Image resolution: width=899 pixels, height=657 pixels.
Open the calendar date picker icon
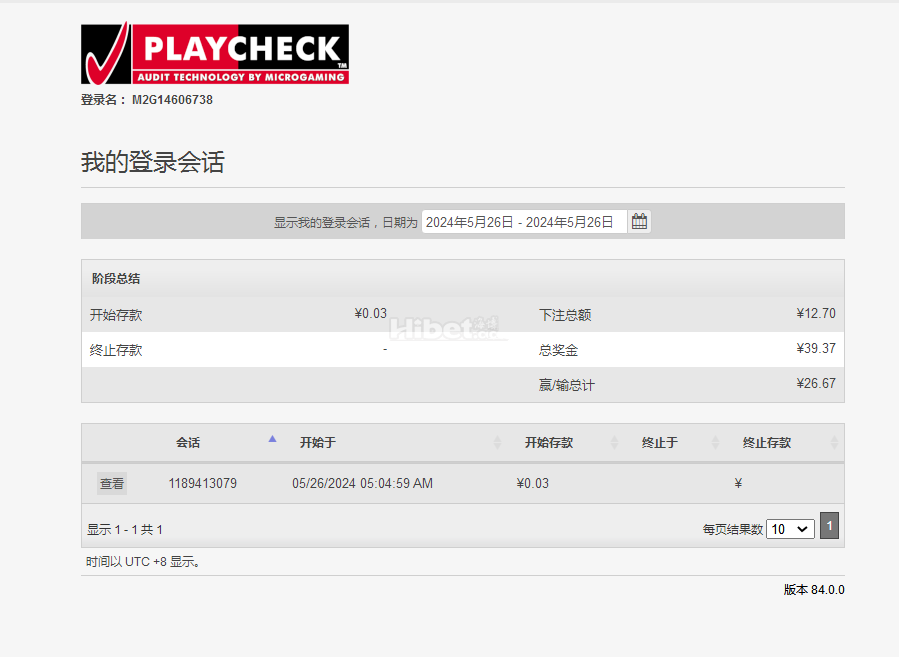coord(639,221)
